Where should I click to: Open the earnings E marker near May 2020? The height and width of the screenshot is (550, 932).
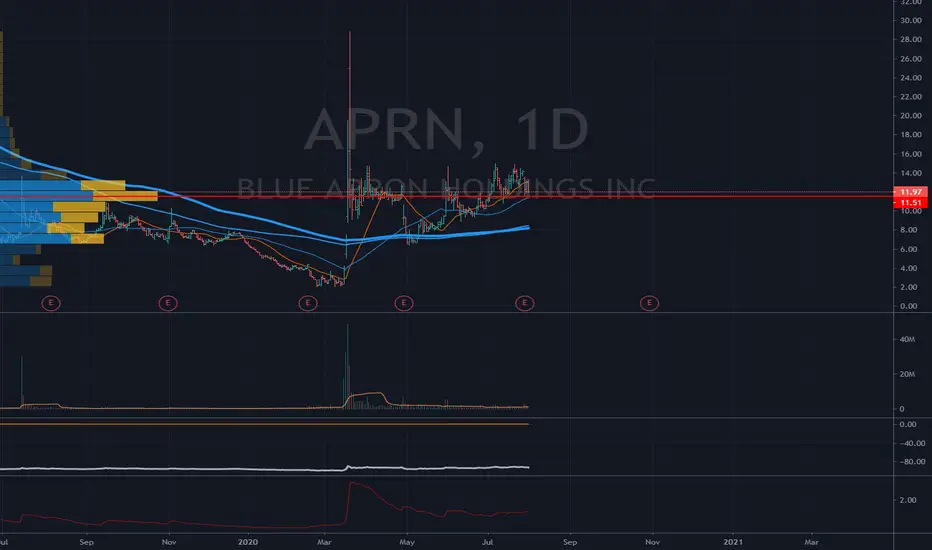404,303
